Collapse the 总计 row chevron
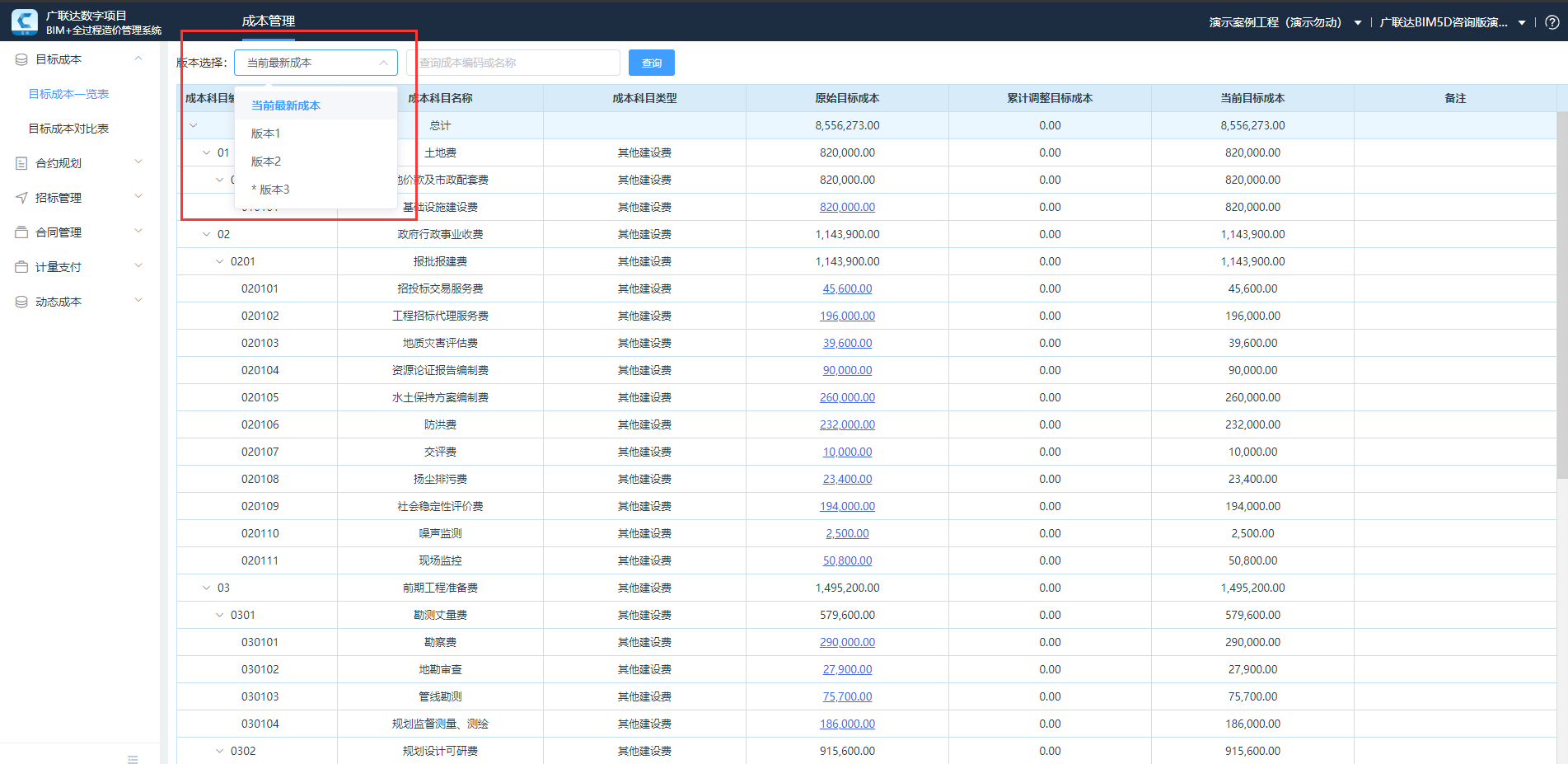 194,125
